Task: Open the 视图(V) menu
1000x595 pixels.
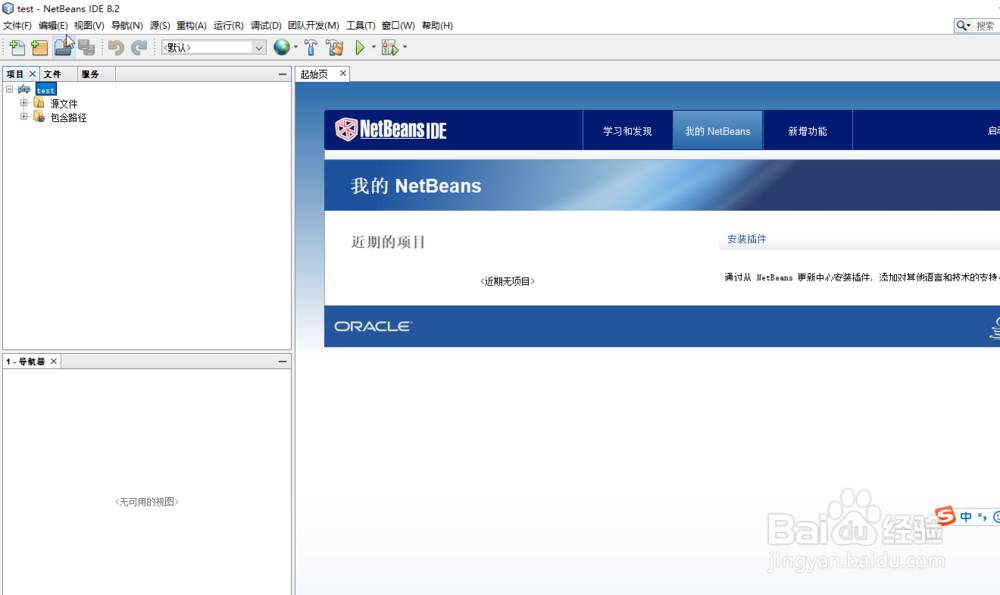Action: [89, 26]
